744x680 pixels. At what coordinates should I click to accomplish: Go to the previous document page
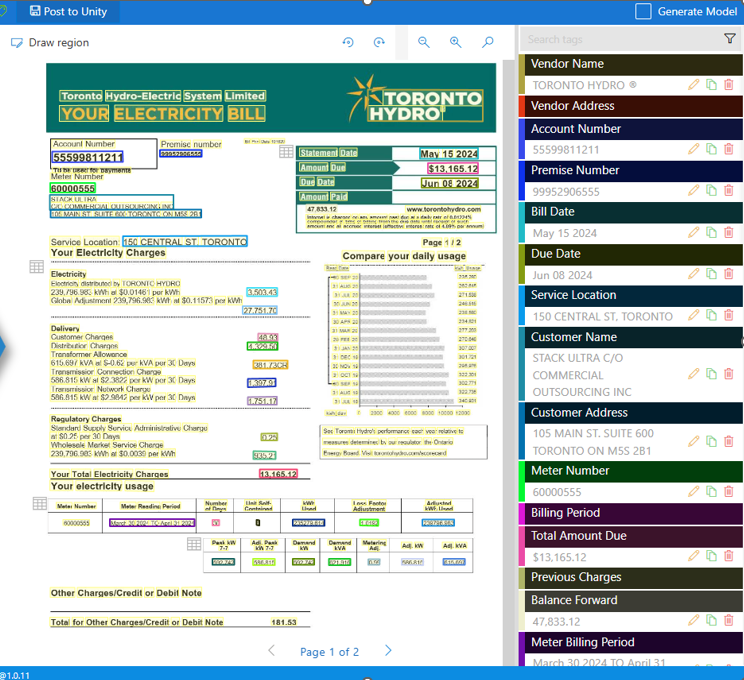(271, 651)
